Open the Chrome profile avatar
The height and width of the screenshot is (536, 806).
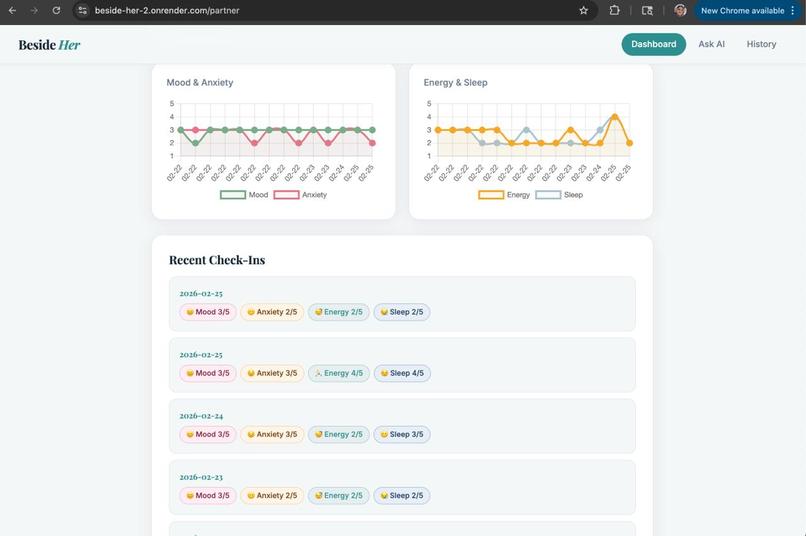[x=680, y=10]
